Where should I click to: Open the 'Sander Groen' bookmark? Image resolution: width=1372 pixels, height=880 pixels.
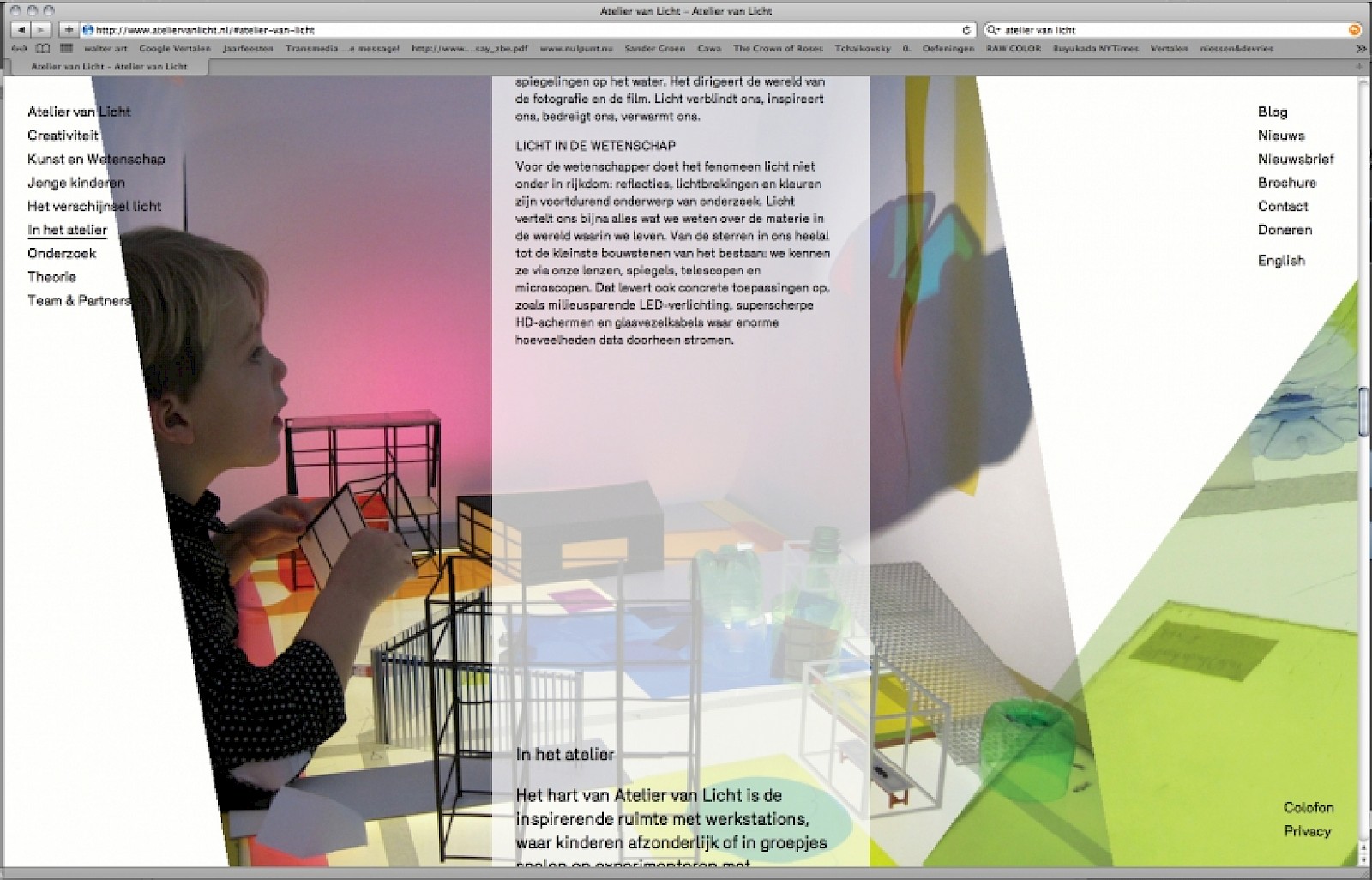(654, 49)
